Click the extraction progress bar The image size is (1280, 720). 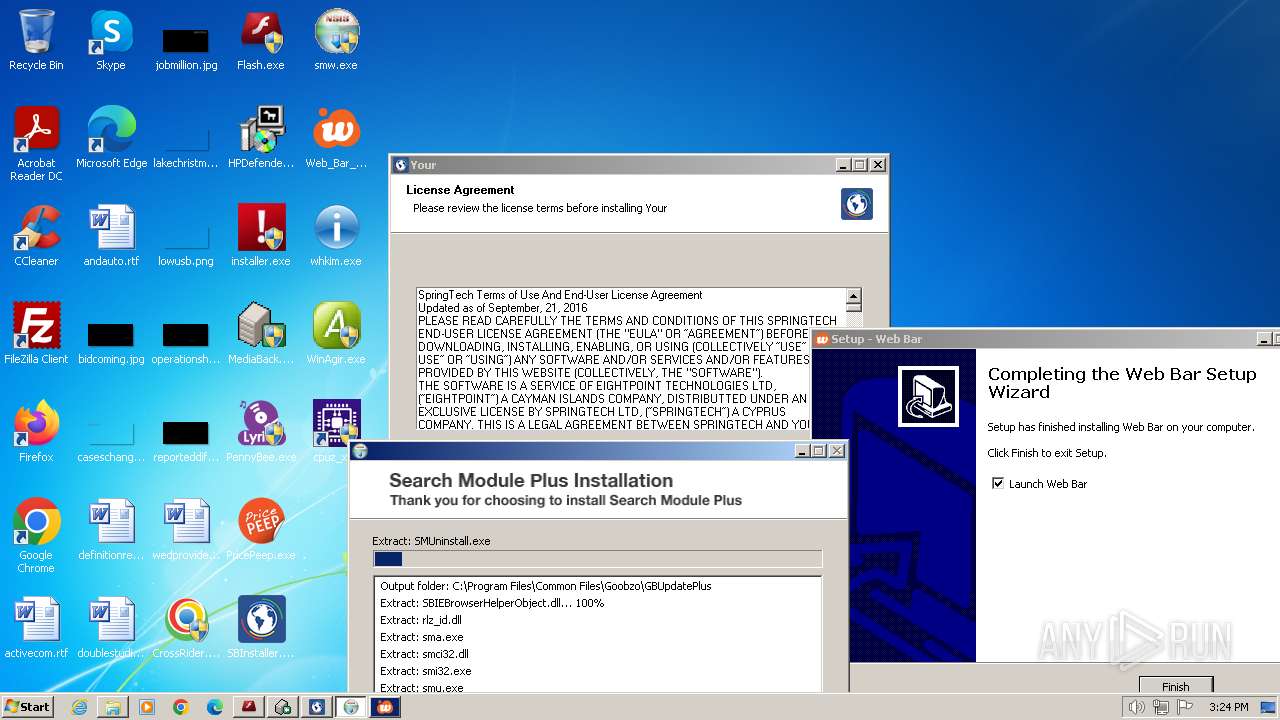pyautogui.click(x=598, y=559)
